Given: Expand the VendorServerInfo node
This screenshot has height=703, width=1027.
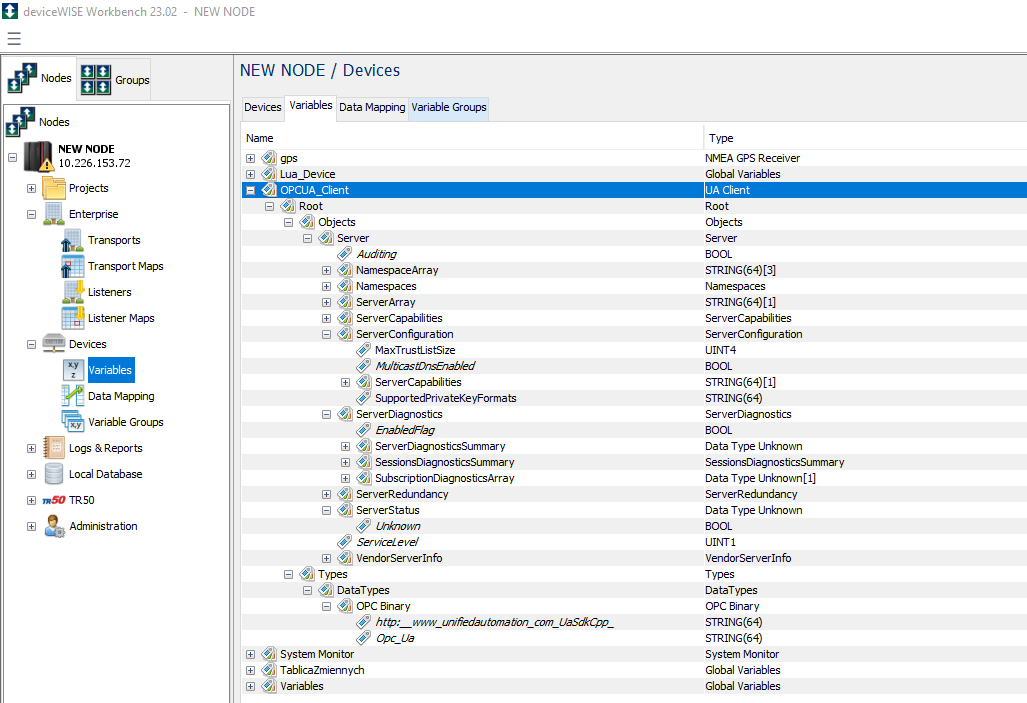Looking at the screenshot, I should (326, 558).
